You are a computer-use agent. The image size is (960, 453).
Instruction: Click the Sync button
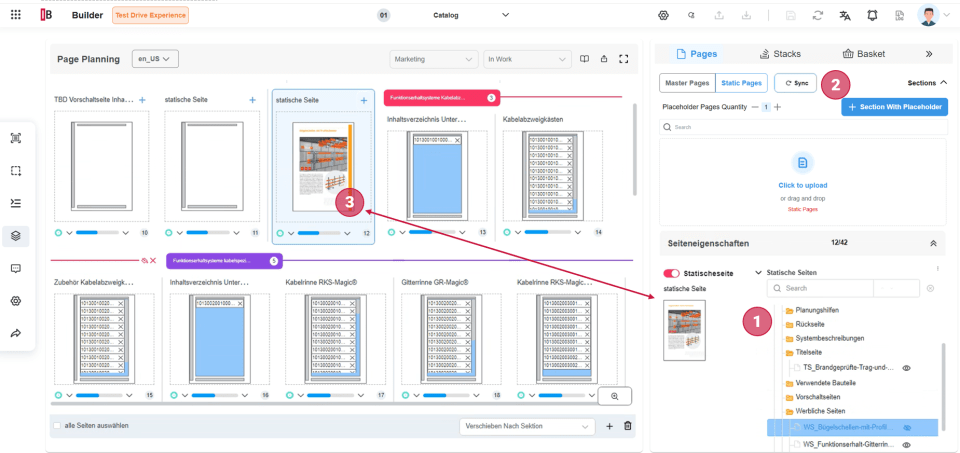coord(796,83)
